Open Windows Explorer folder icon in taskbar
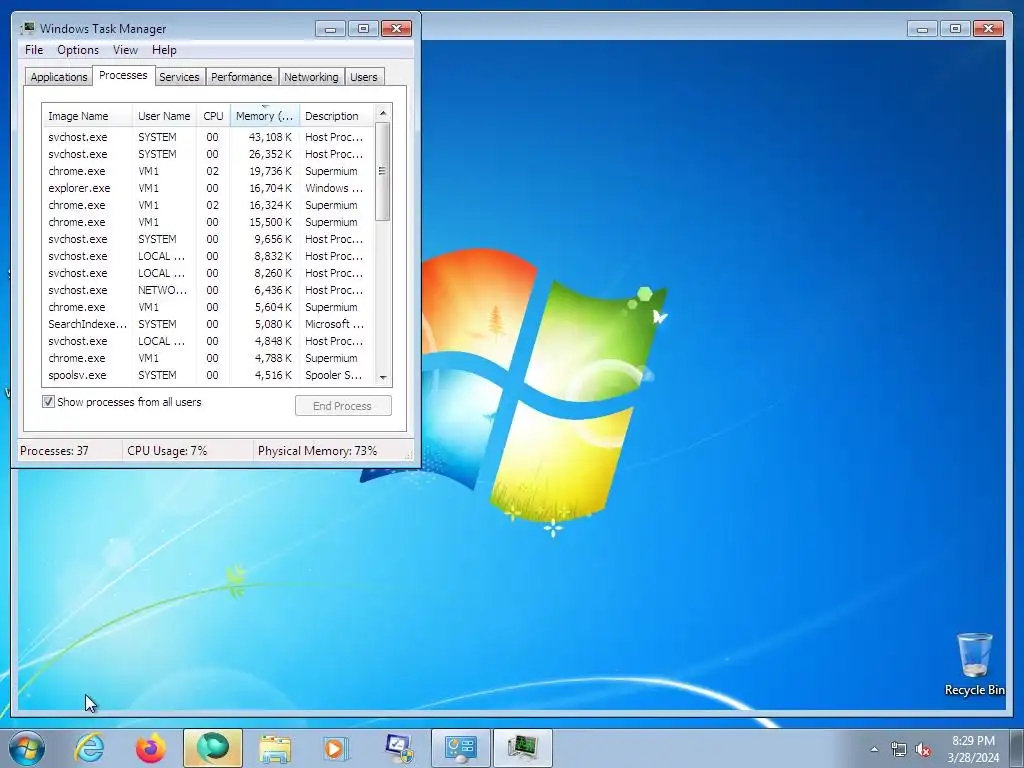 pyautogui.click(x=275, y=748)
